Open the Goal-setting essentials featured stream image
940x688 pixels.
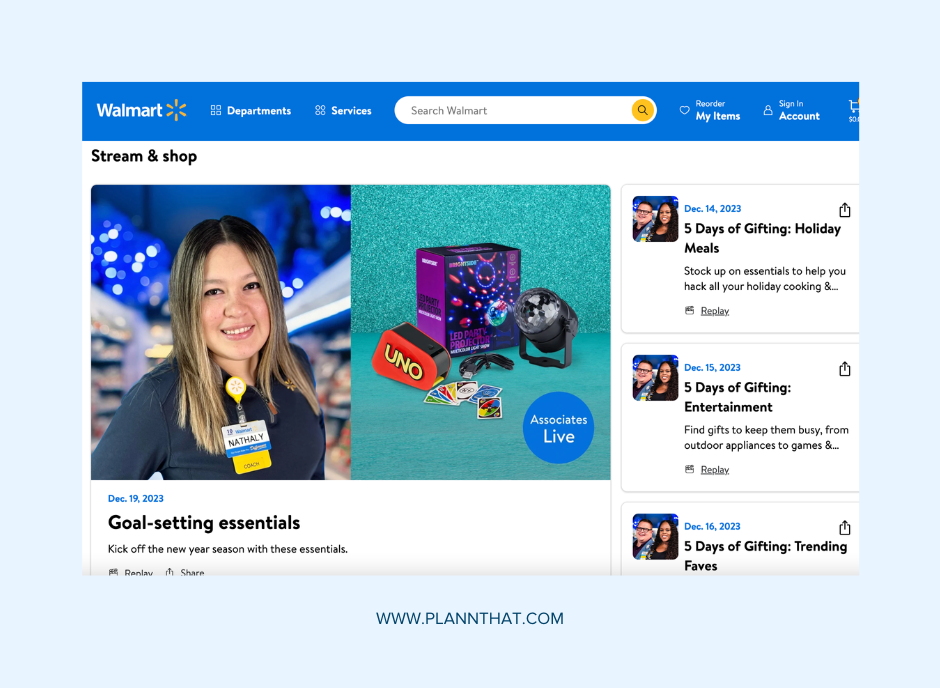[x=351, y=332]
